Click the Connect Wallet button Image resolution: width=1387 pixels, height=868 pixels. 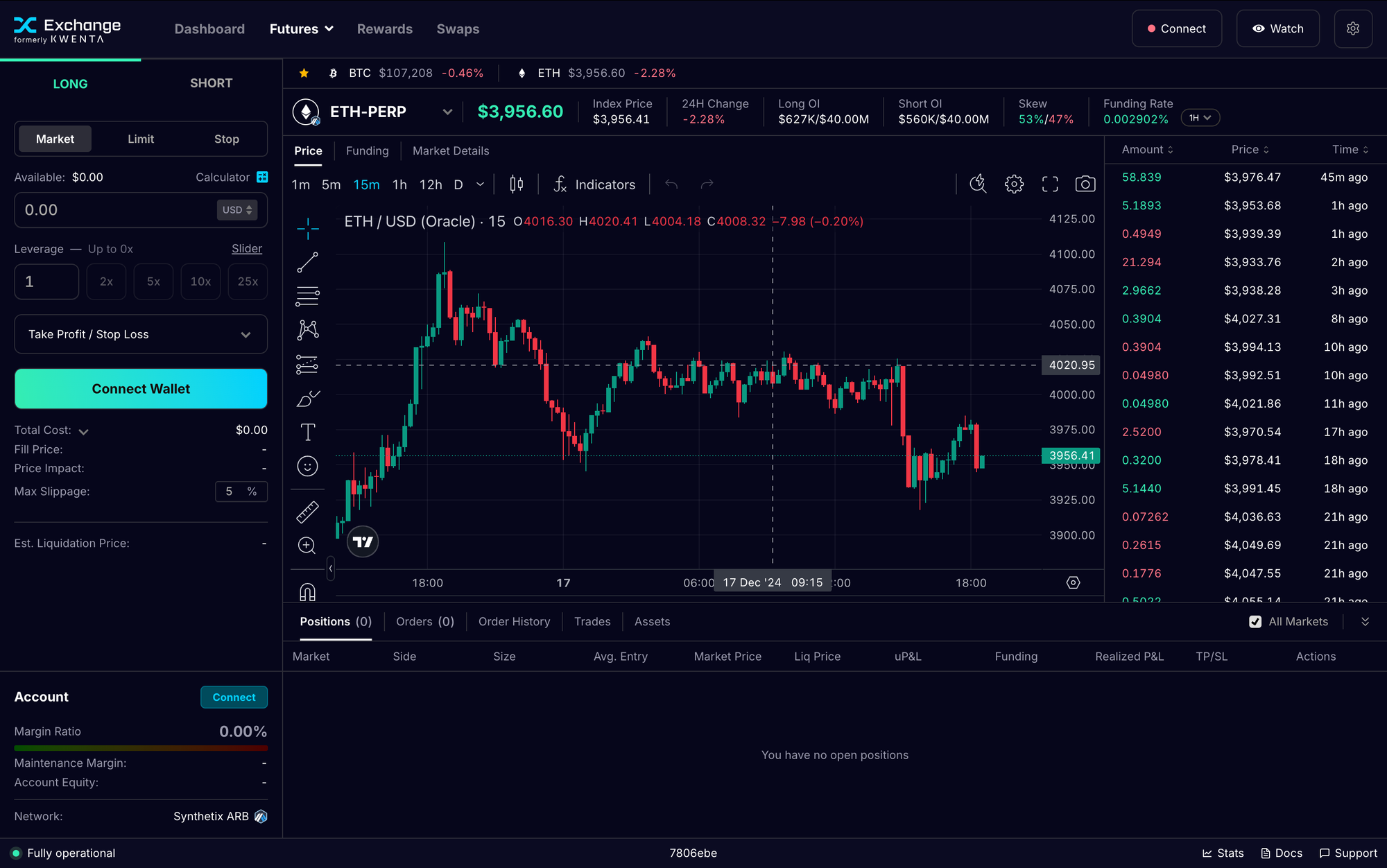(140, 389)
